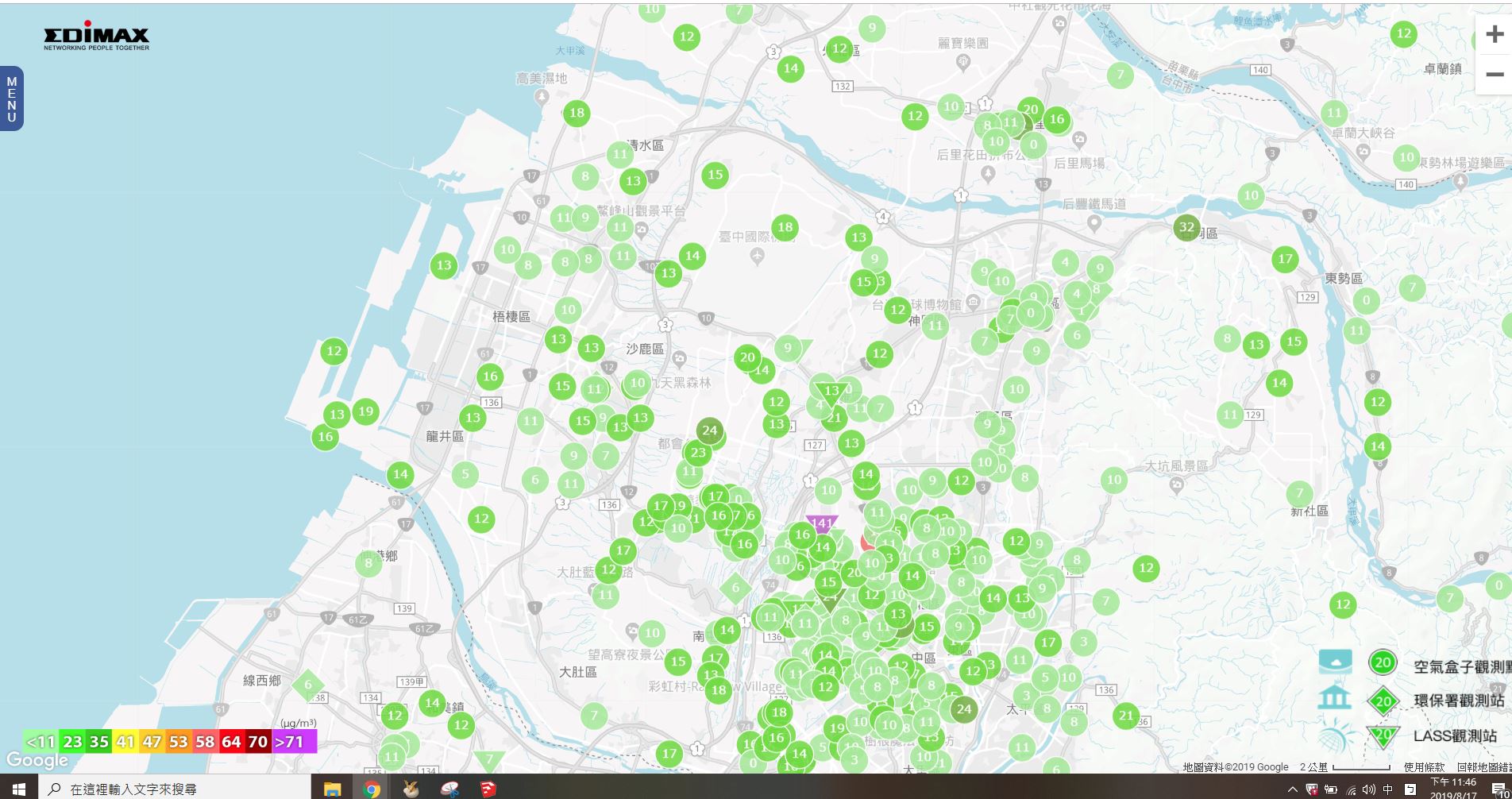Click the EDIMAX logo
Screen dimensions: 1512x799
pyautogui.click(x=96, y=36)
